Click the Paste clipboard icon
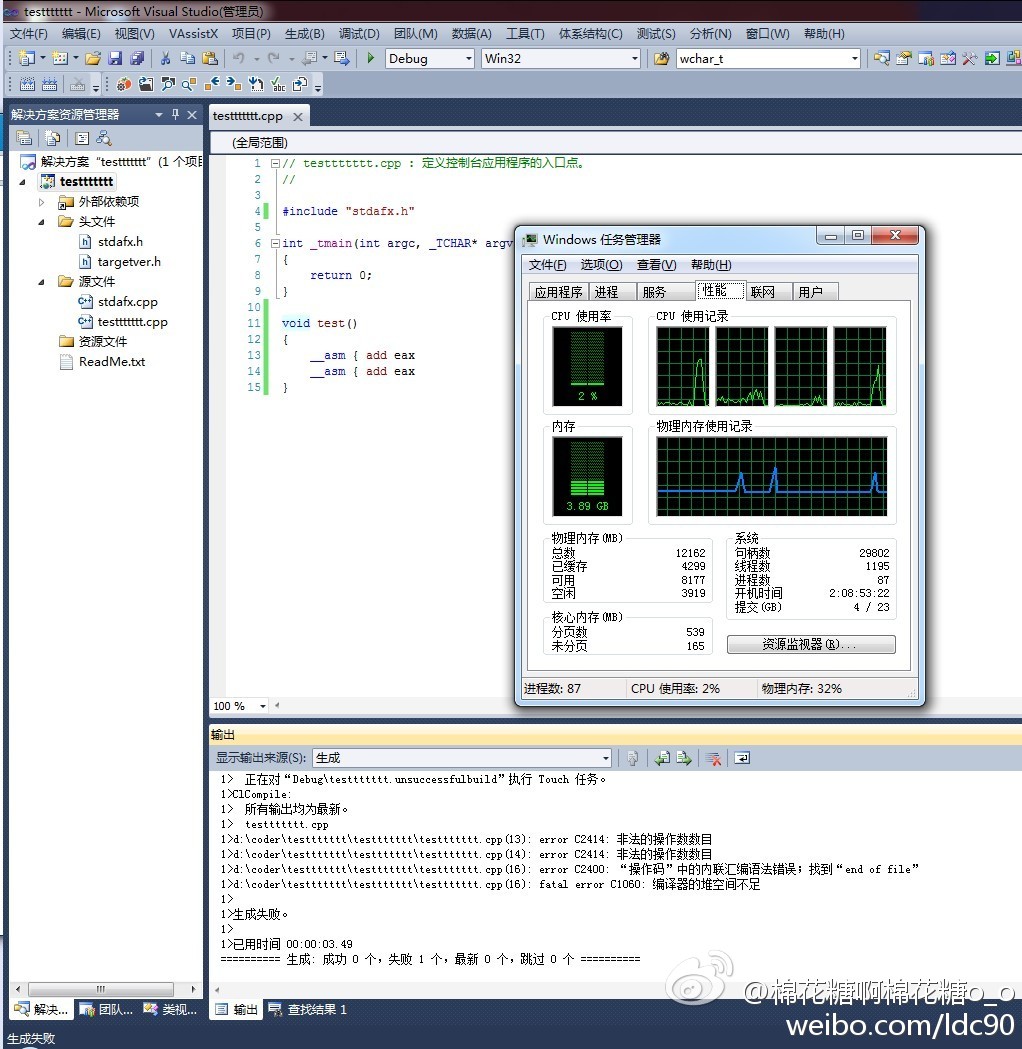 point(210,58)
